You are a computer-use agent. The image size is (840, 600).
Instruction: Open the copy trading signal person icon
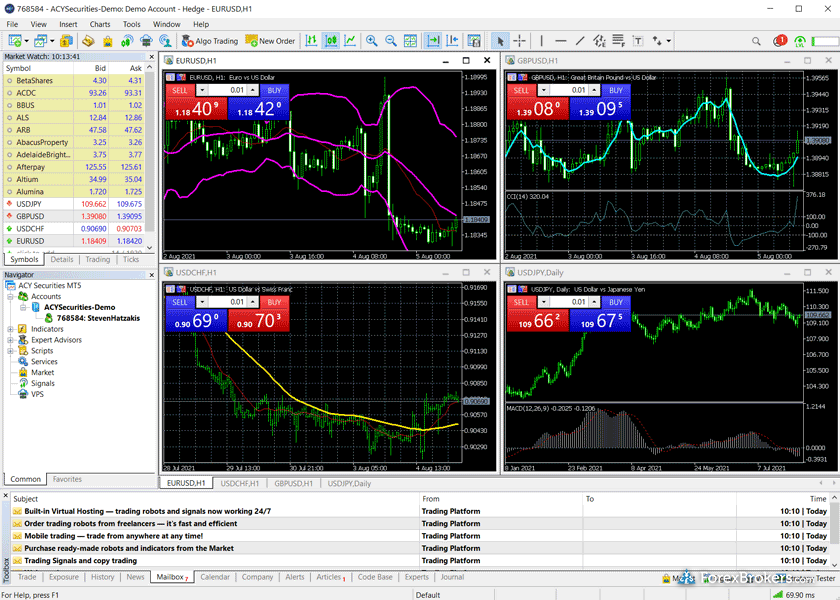point(166,41)
